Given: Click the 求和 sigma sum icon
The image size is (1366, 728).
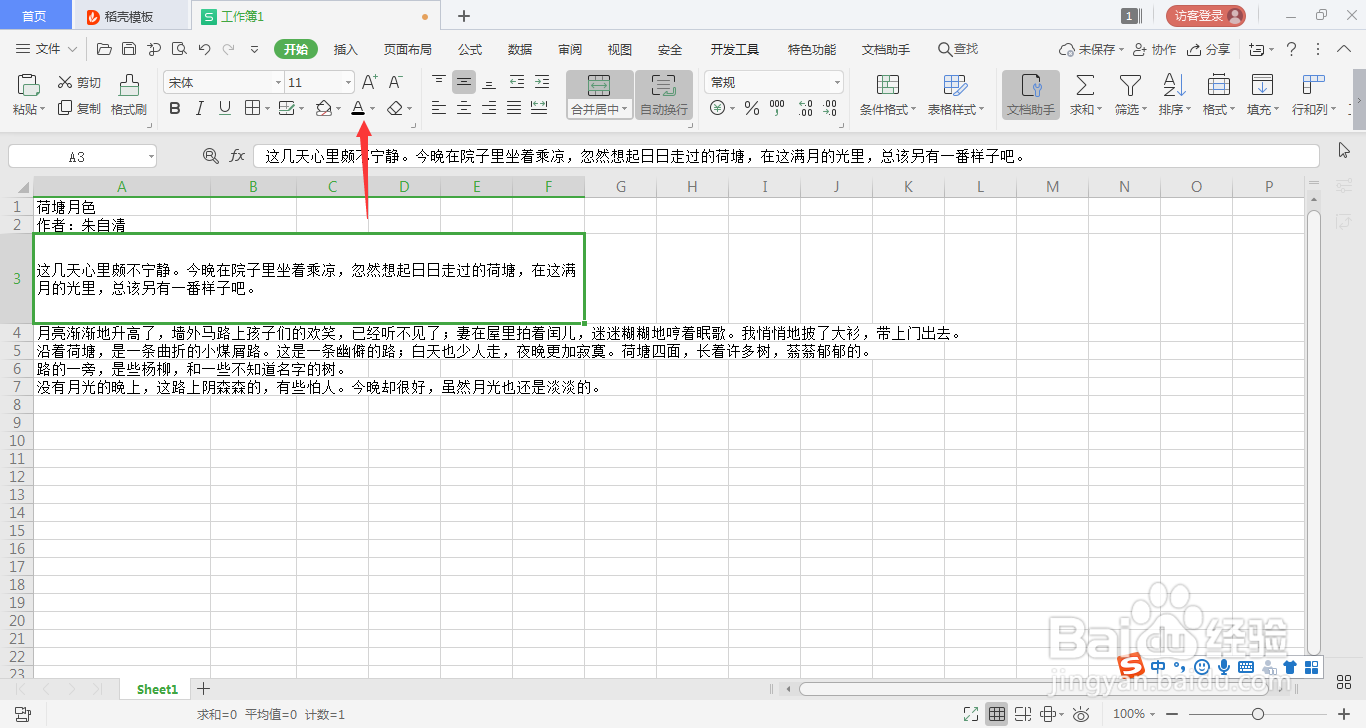Looking at the screenshot, I should (x=1084, y=85).
